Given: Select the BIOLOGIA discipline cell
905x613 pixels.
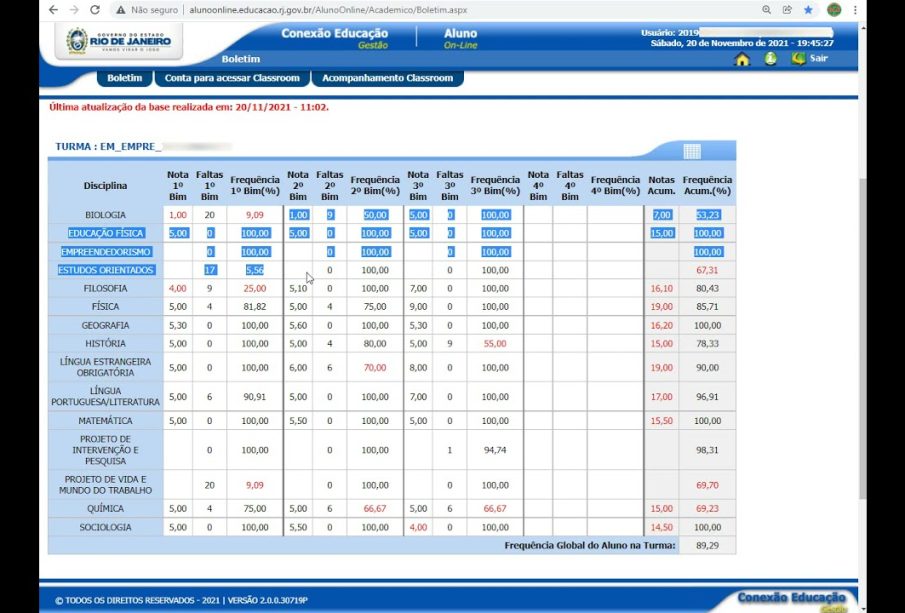Looking at the screenshot, I should tap(105, 215).
